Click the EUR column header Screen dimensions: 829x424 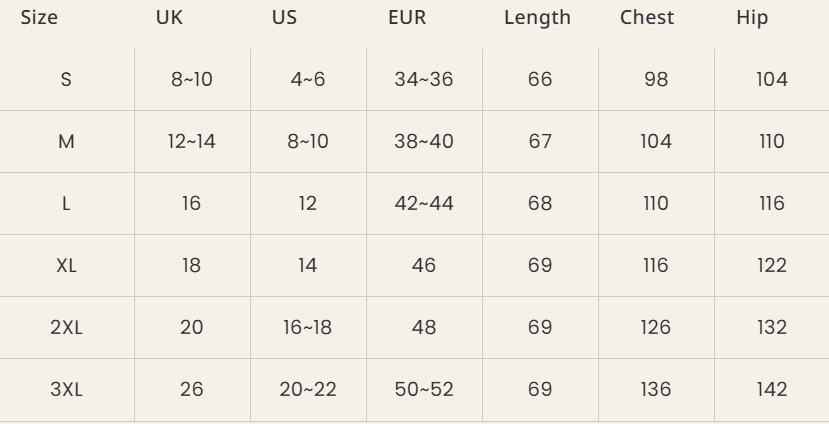(407, 17)
